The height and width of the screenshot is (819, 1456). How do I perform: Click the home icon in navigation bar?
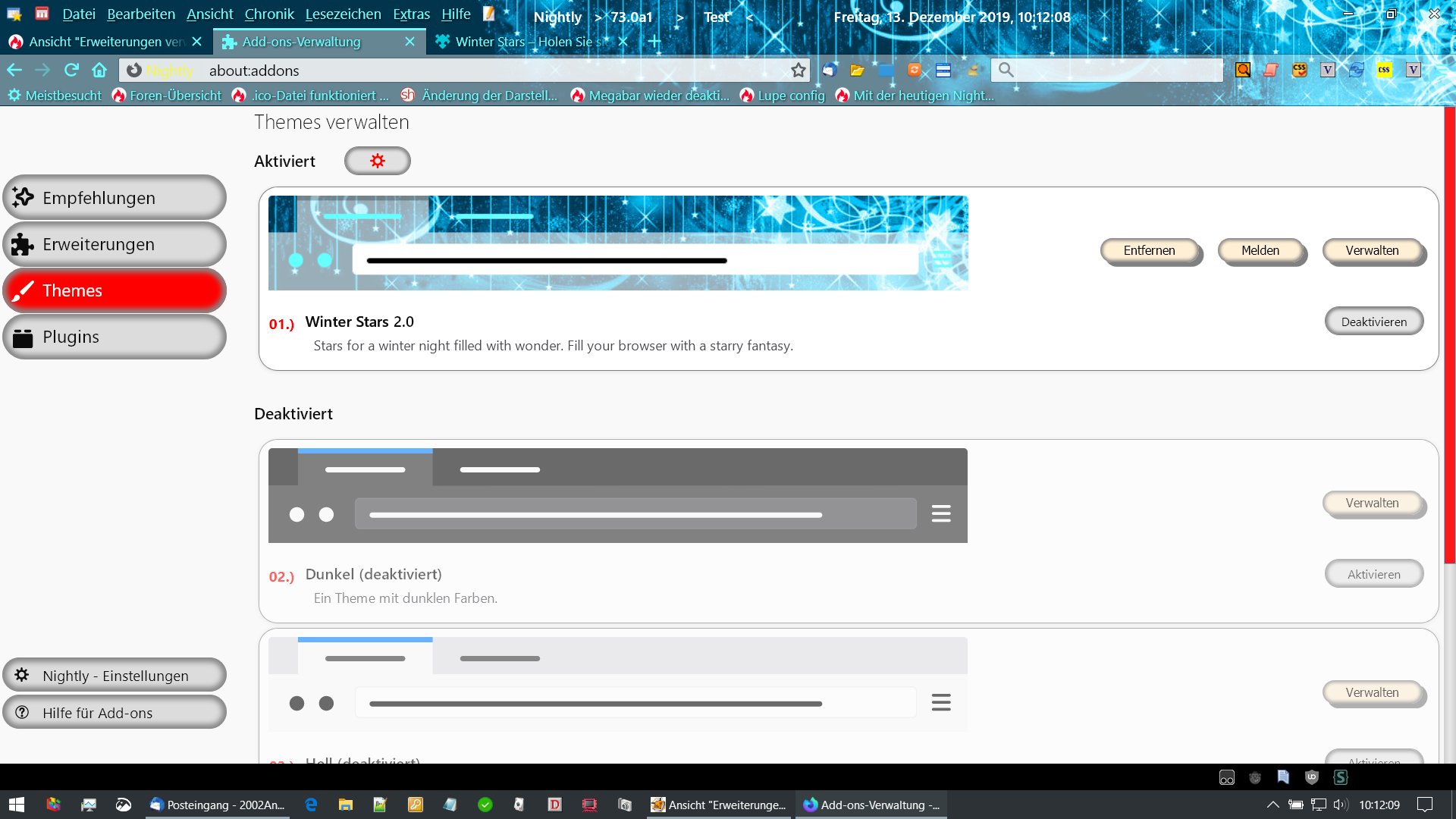(x=99, y=70)
